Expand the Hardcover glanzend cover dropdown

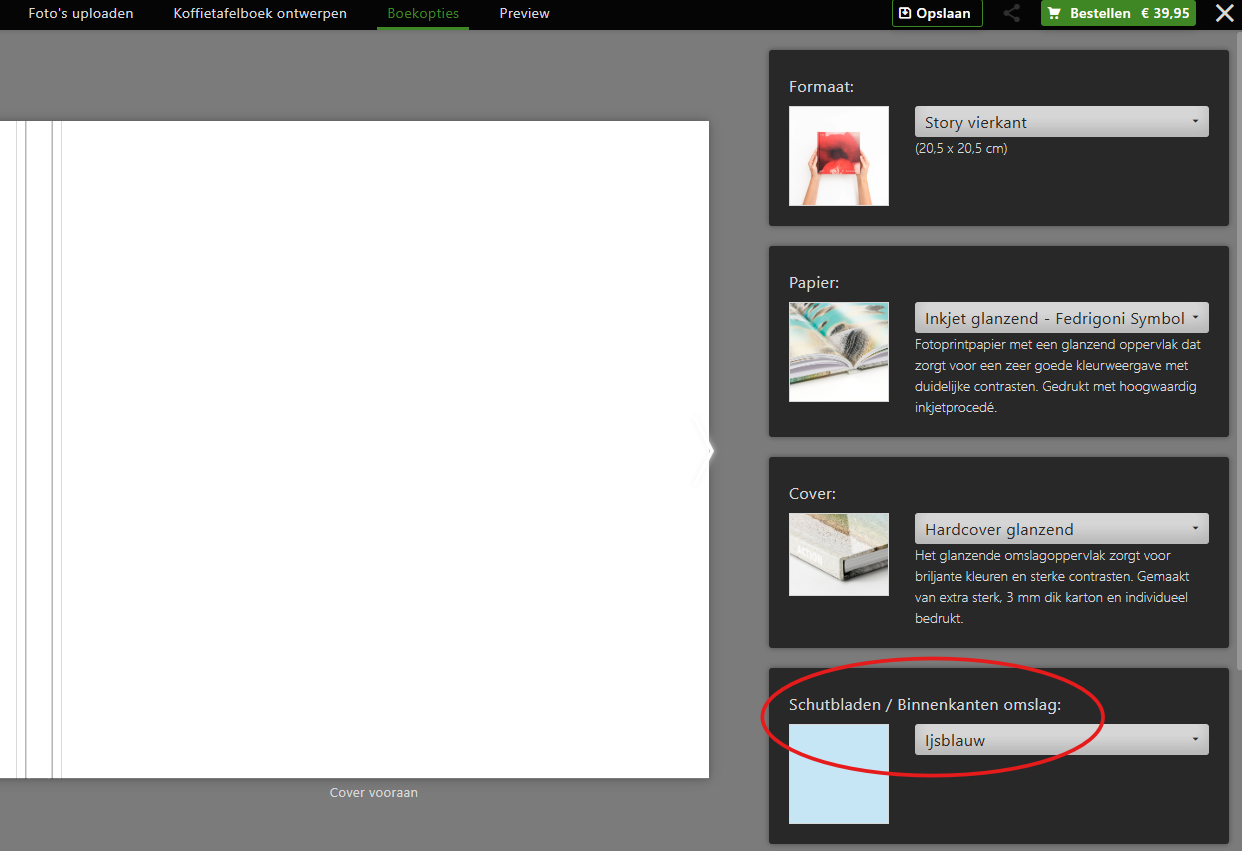[x=1061, y=529]
